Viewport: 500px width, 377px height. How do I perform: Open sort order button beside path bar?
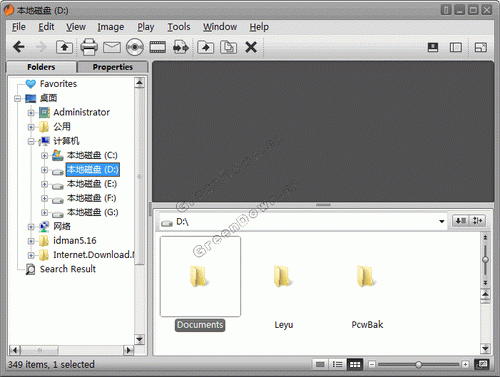point(461,221)
